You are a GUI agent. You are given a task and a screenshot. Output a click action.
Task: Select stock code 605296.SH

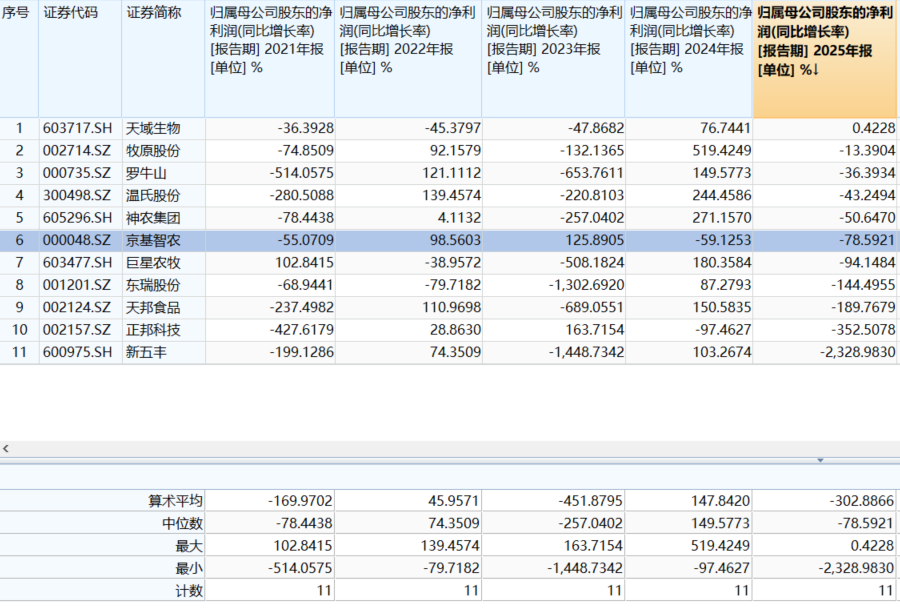pos(77,217)
